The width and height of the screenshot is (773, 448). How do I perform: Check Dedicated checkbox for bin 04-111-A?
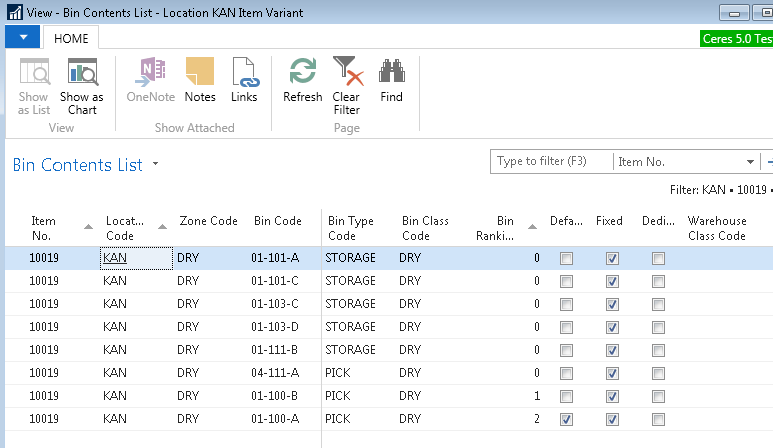[658, 373]
